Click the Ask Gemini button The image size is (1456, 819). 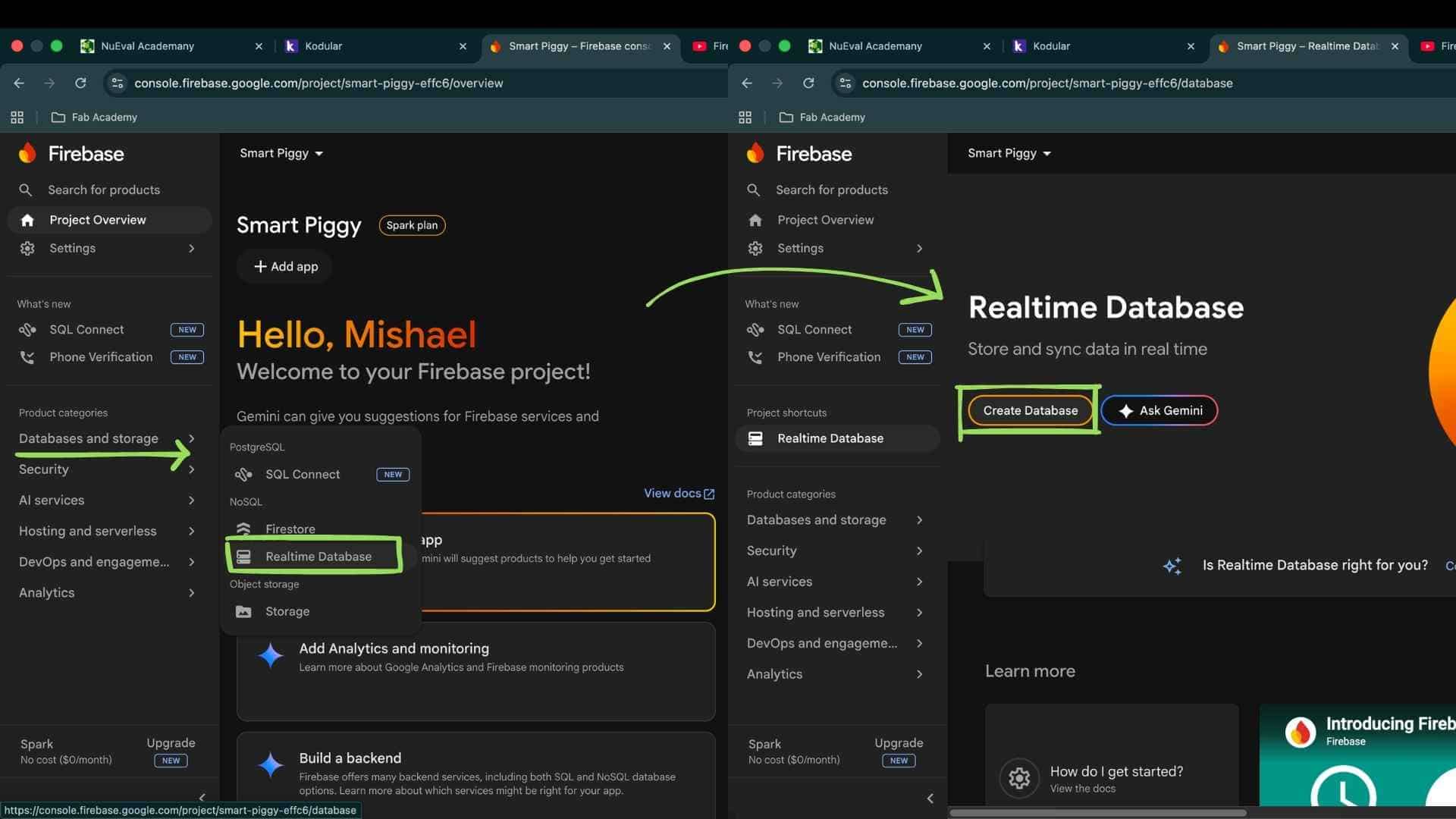coord(1159,411)
